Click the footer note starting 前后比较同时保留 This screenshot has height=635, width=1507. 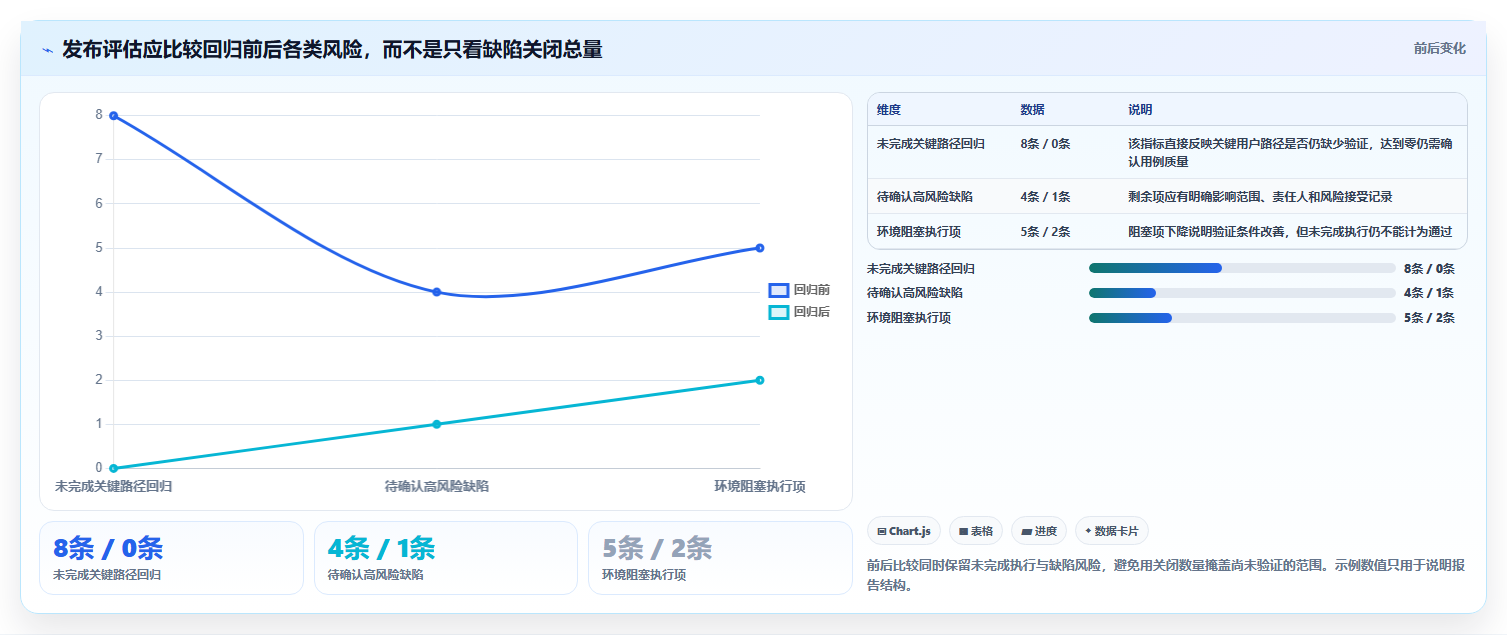pos(1166,575)
